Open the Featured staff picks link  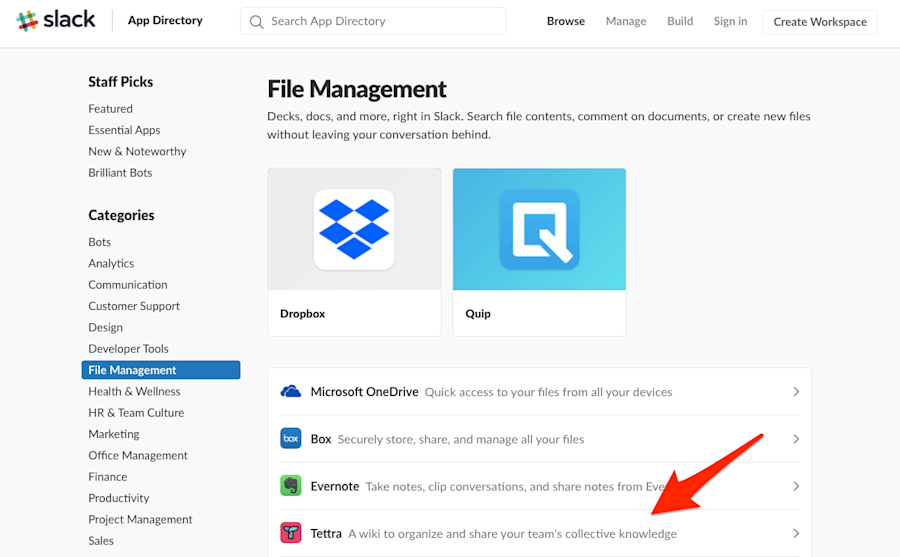coord(110,109)
